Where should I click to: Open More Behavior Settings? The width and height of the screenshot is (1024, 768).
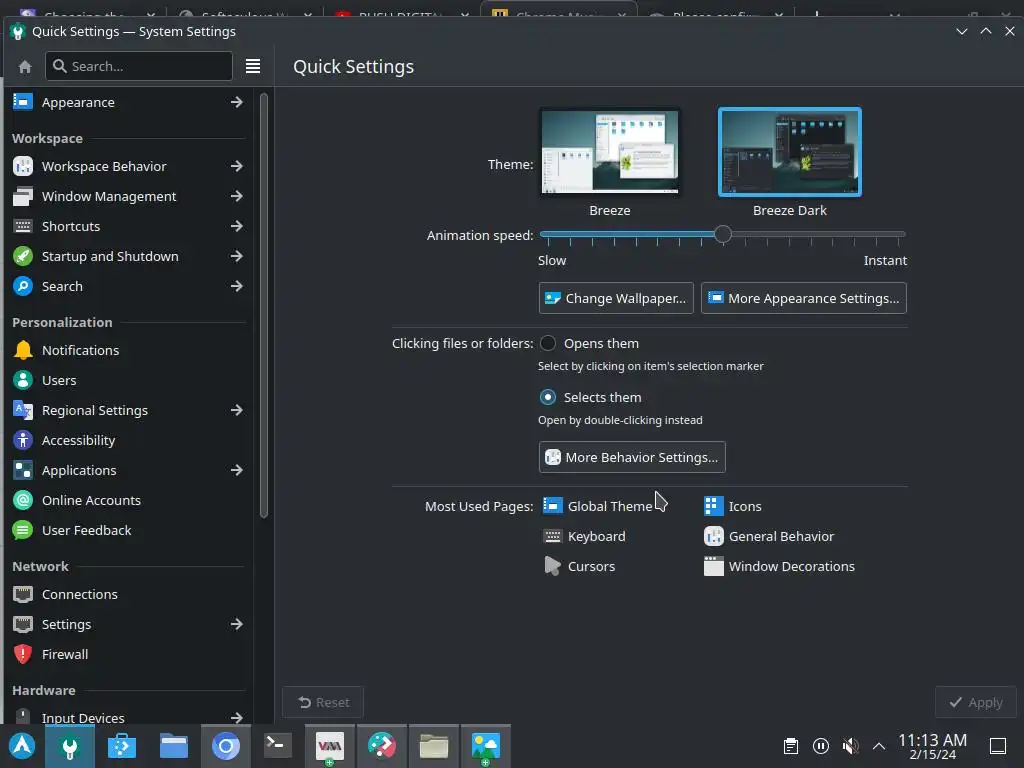click(632, 457)
